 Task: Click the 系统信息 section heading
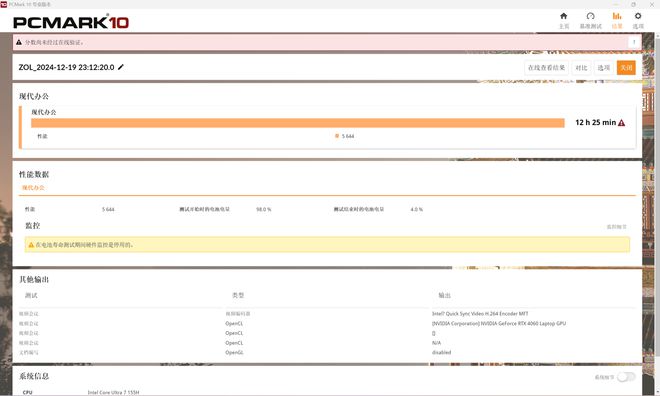pyautogui.click(x=34, y=376)
